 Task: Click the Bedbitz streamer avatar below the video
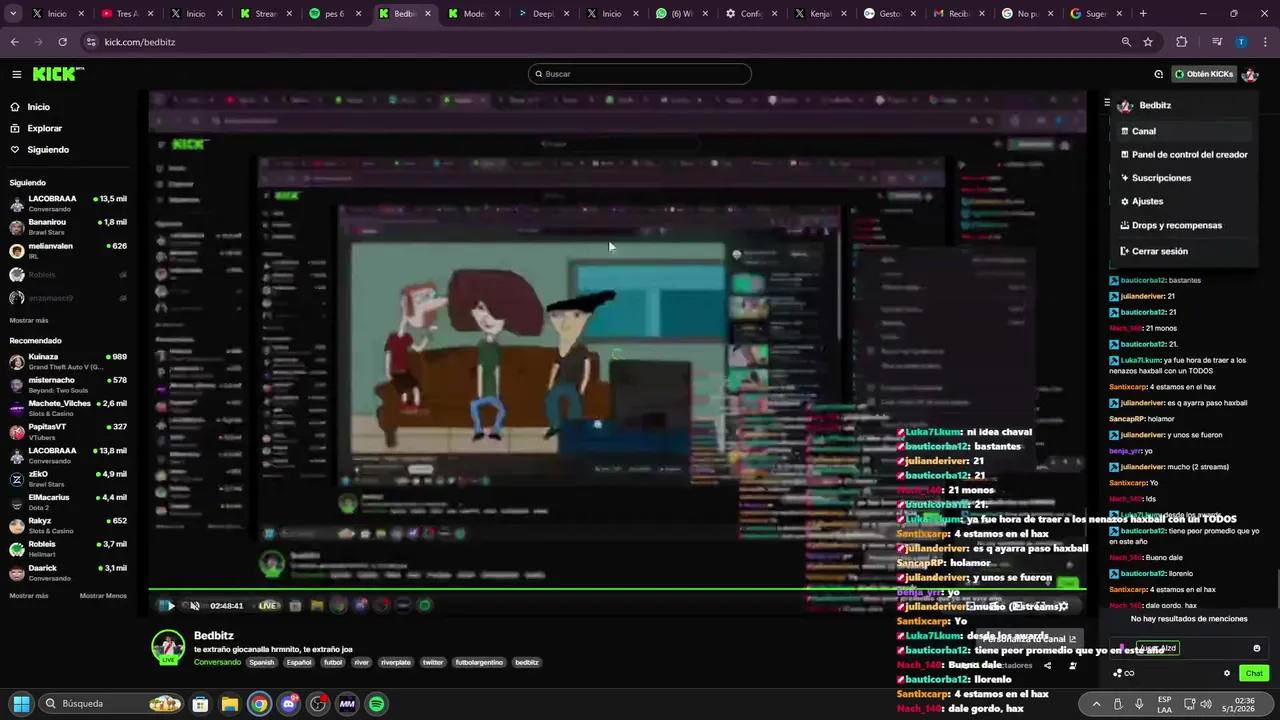167,647
